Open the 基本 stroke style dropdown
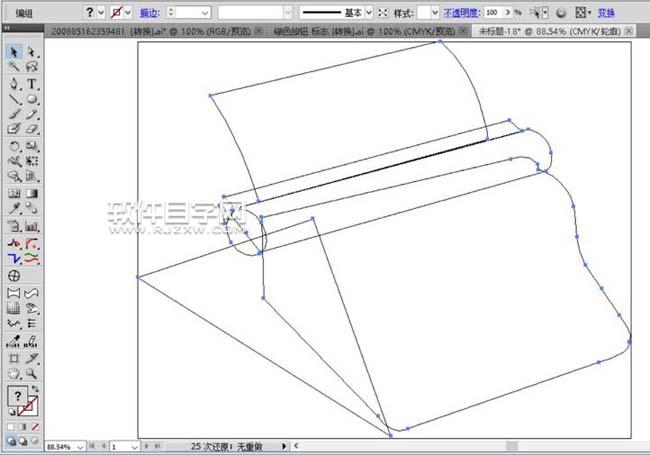This screenshot has width=650, height=455. click(x=369, y=13)
